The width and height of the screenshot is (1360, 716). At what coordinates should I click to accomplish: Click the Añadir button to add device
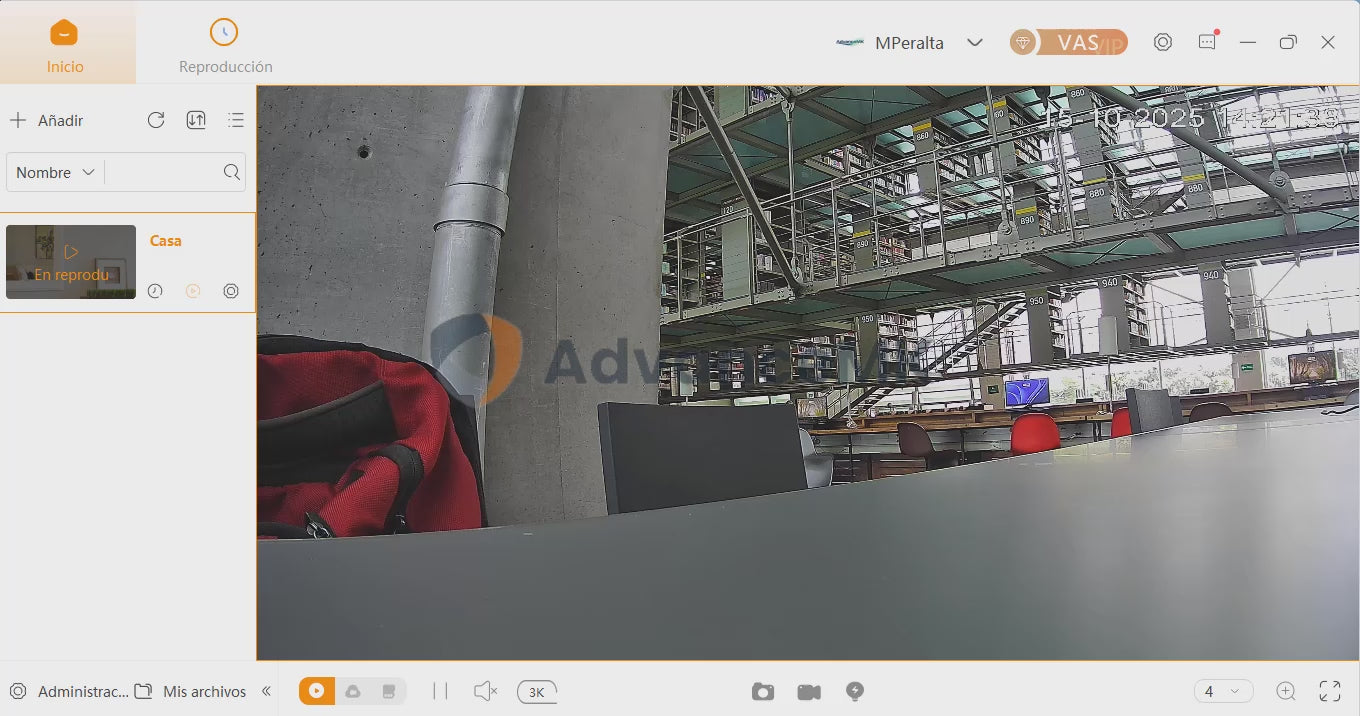click(47, 120)
